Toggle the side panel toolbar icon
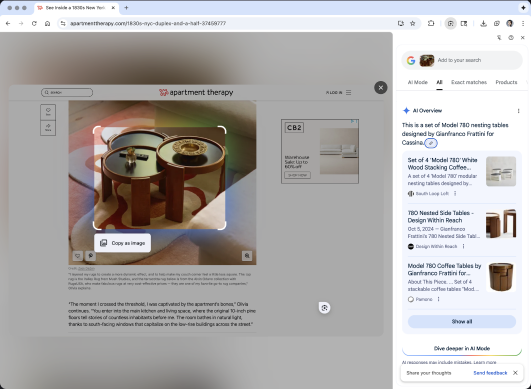Image resolution: width=531 pixels, height=389 pixels. point(464,23)
